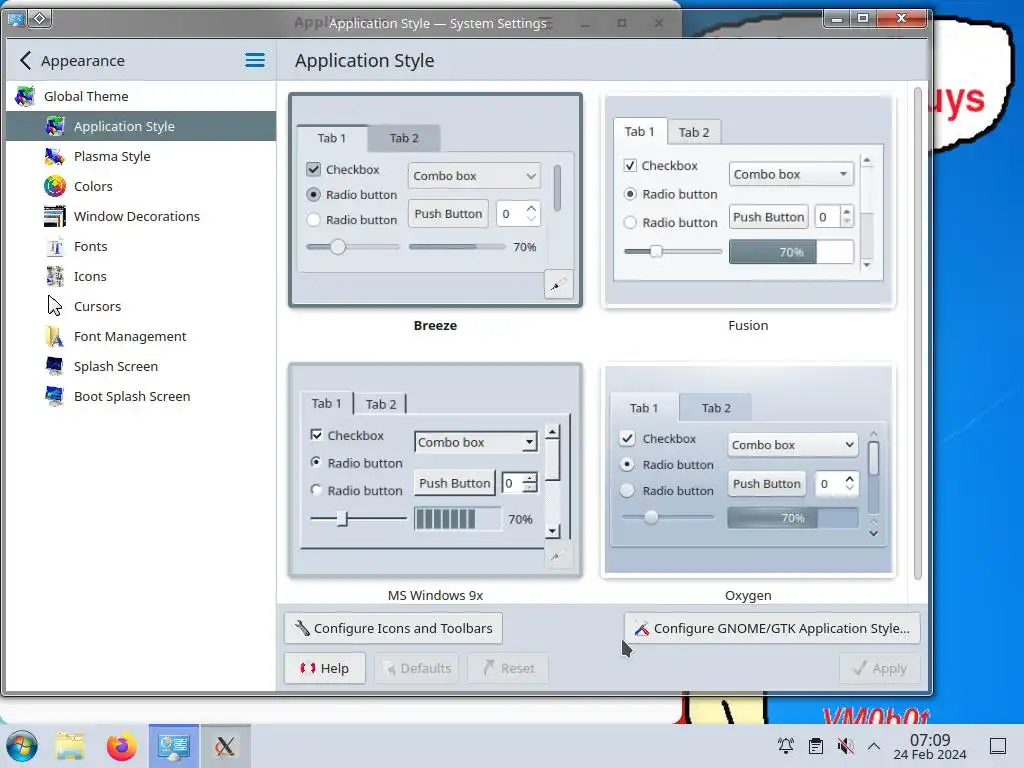This screenshot has width=1024, height=768.
Task: Open the Windows-style start menu button
Action: coord(22,746)
